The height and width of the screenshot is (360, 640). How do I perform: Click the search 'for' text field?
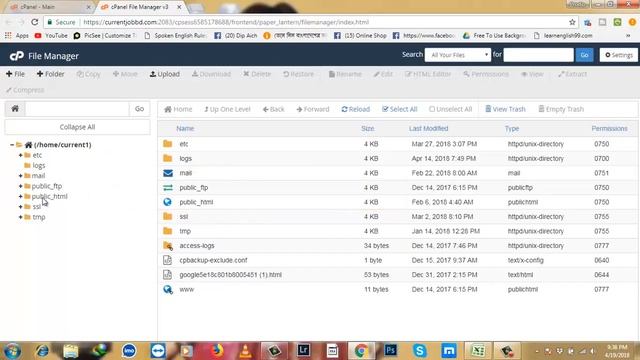click(x=538, y=55)
